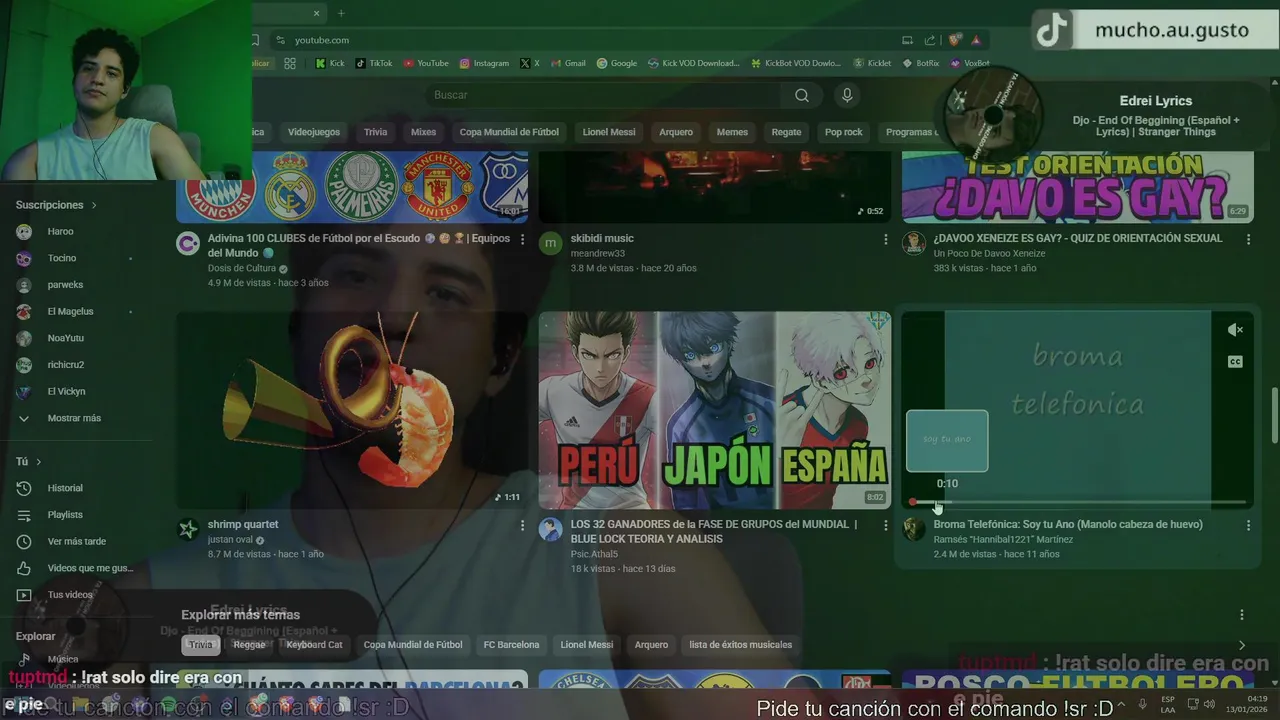
Task: Open Ramsés Hannibal1221 Martínez channel link
Action: [1003, 539]
